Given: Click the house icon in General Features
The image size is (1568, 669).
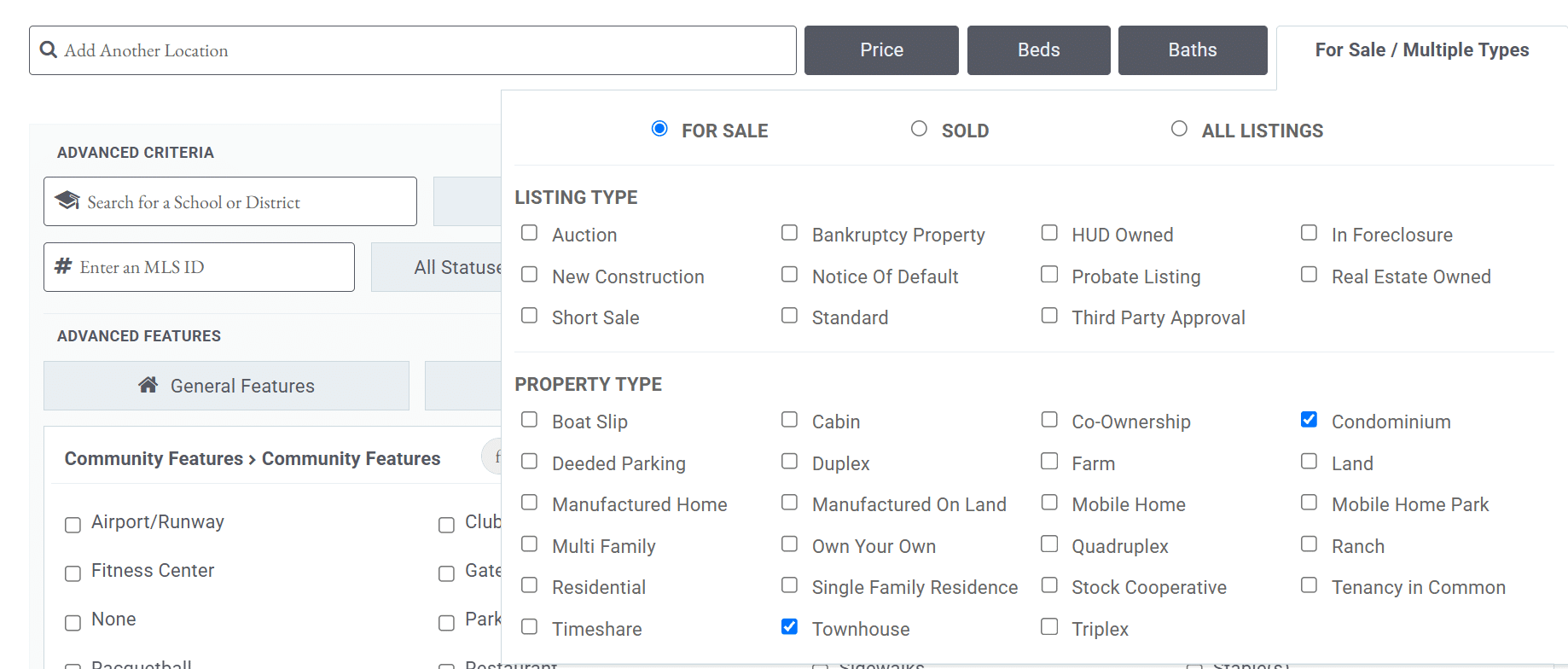Looking at the screenshot, I should [148, 385].
